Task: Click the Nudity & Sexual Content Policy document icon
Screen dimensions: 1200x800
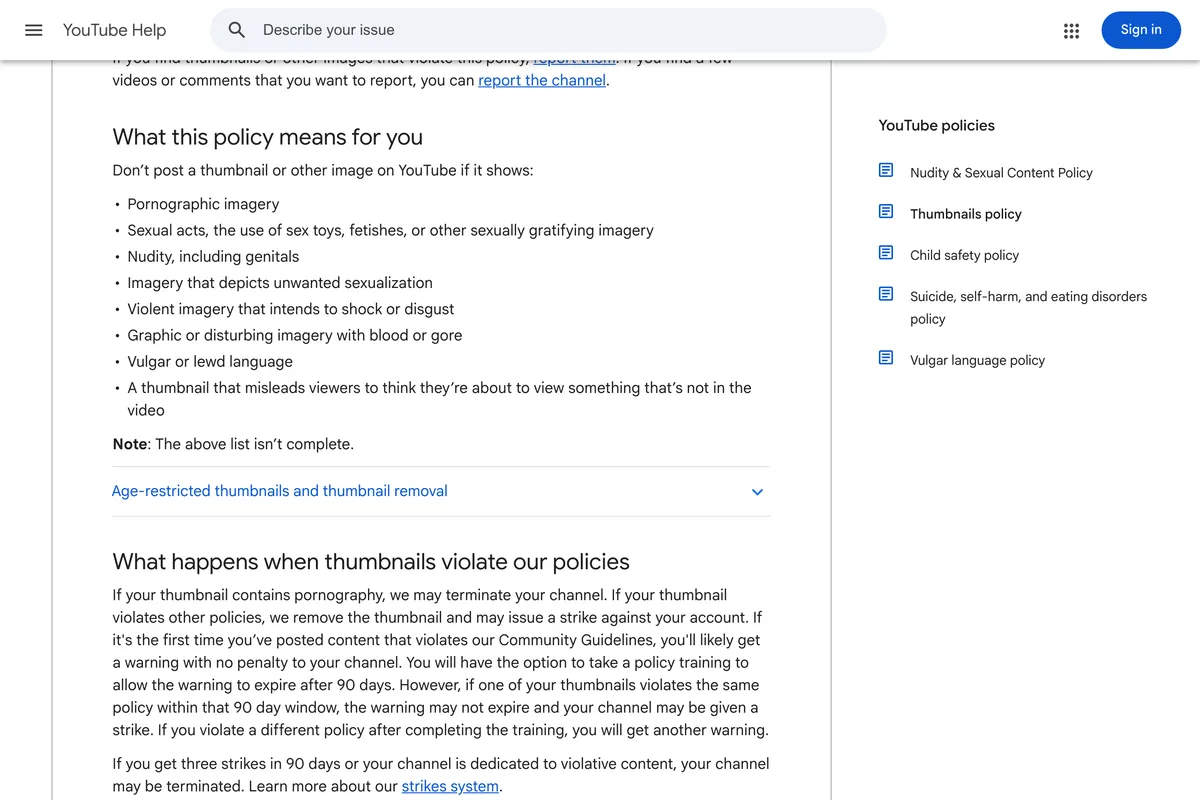Action: [x=886, y=171]
